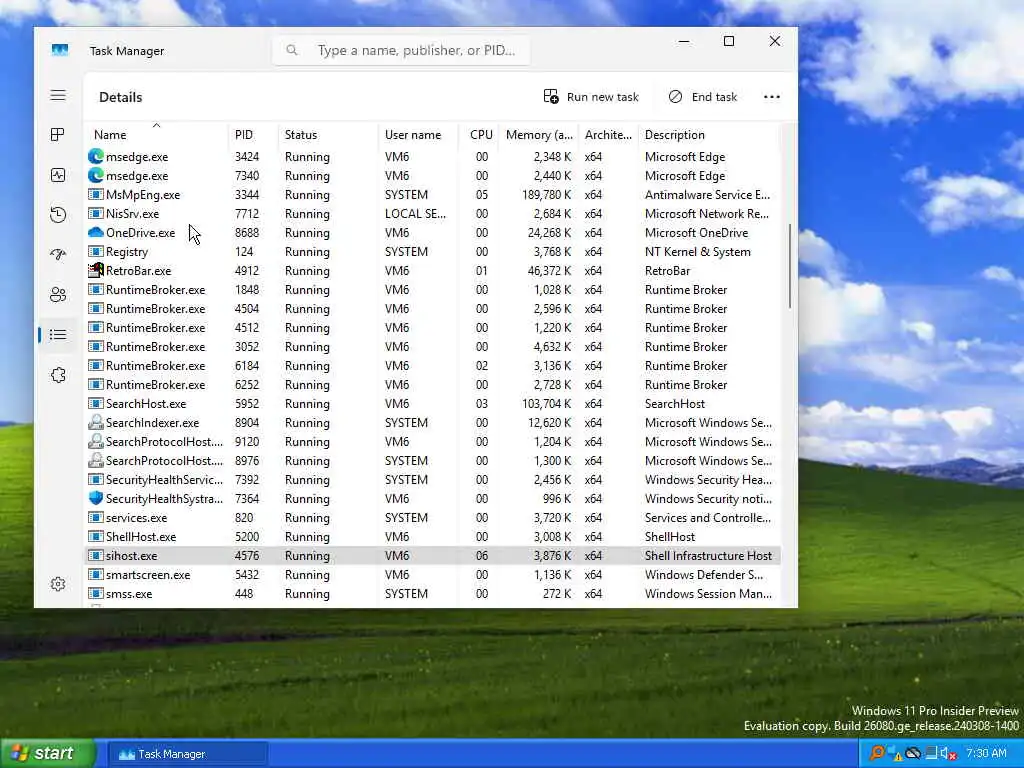Select RuntimeBroker.exe with PID 4504
Viewport: 1024px width, 768px height.
pyautogui.click(x=434, y=308)
